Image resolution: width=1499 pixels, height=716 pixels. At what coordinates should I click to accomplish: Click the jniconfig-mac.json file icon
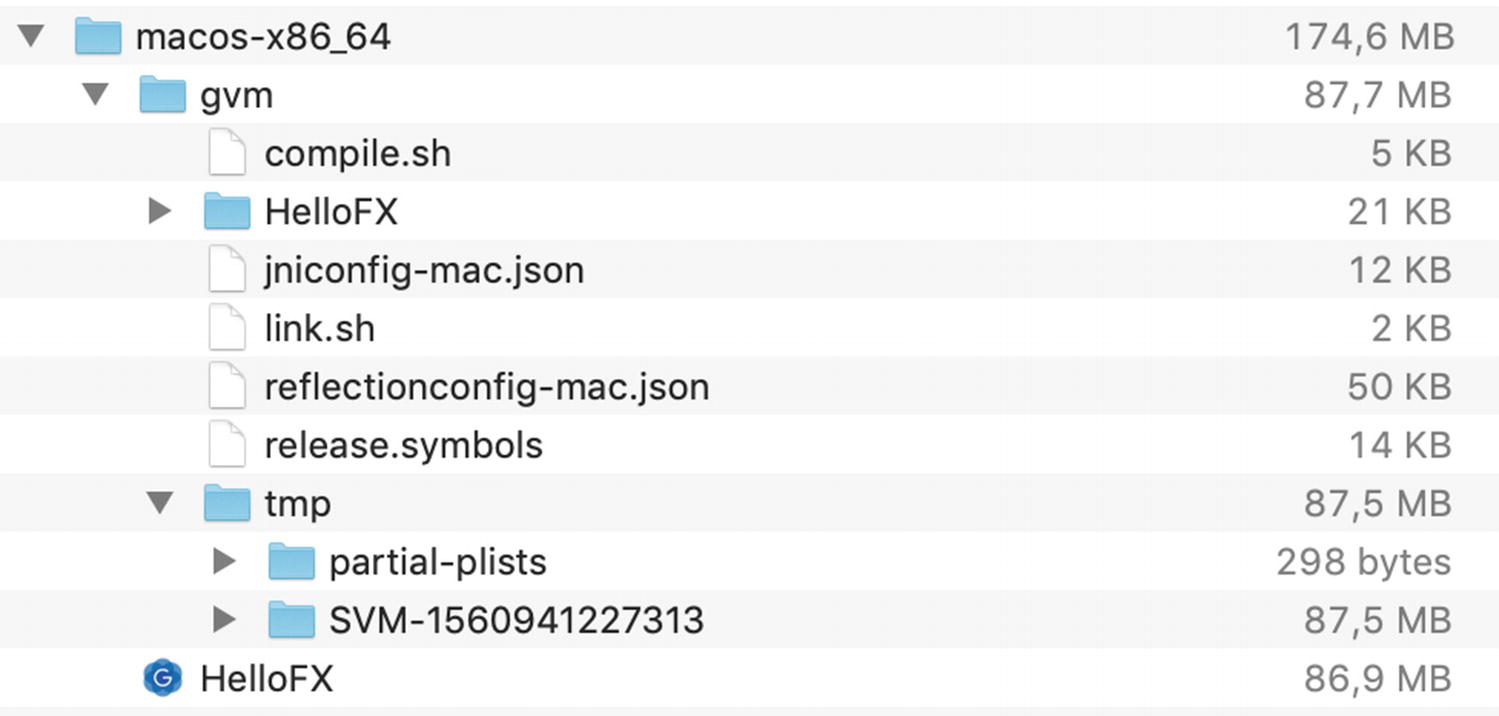pyautogui.click(x=226, y=269)
